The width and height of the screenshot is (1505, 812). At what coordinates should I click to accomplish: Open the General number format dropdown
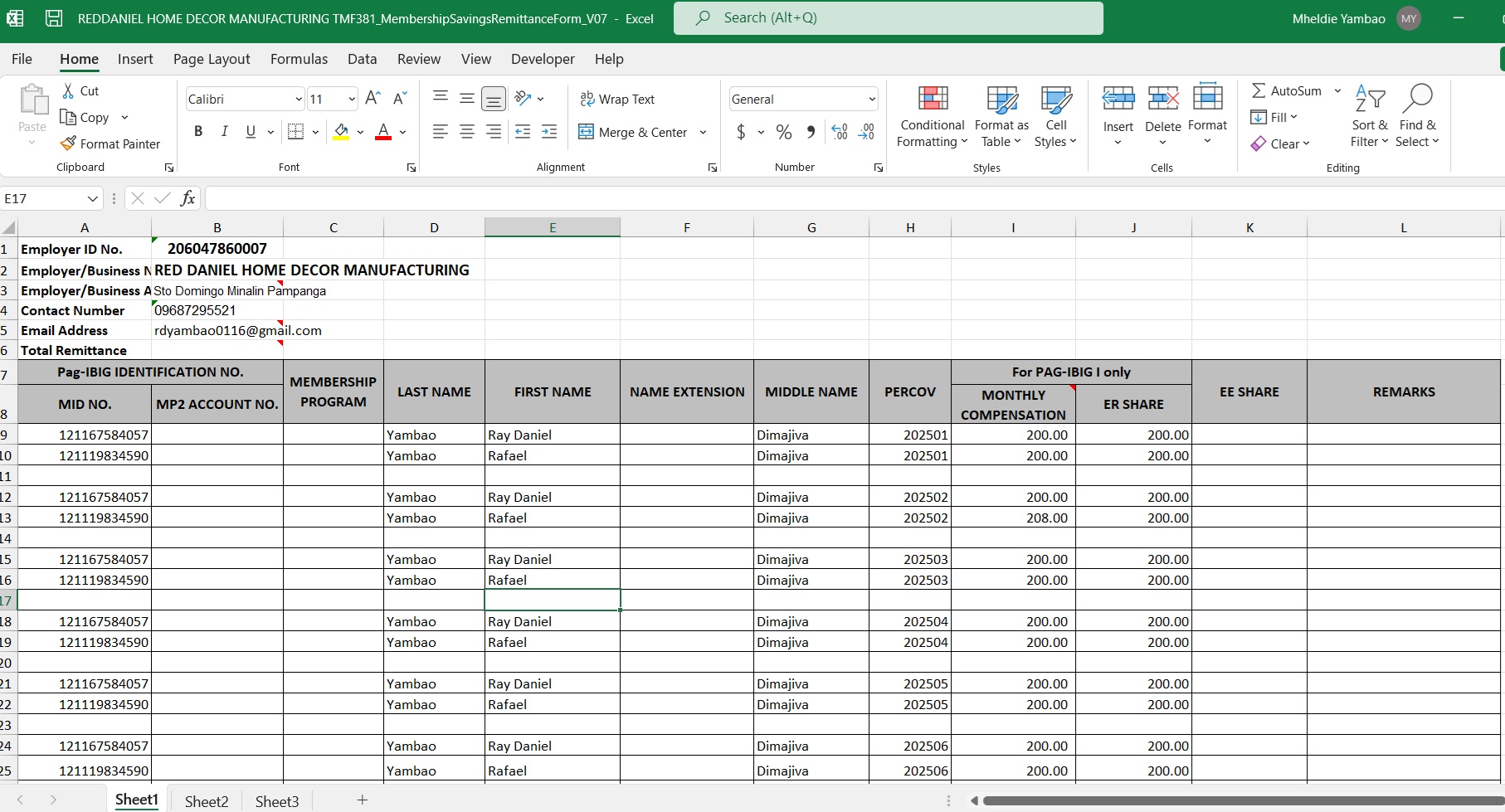click(871, 99)
